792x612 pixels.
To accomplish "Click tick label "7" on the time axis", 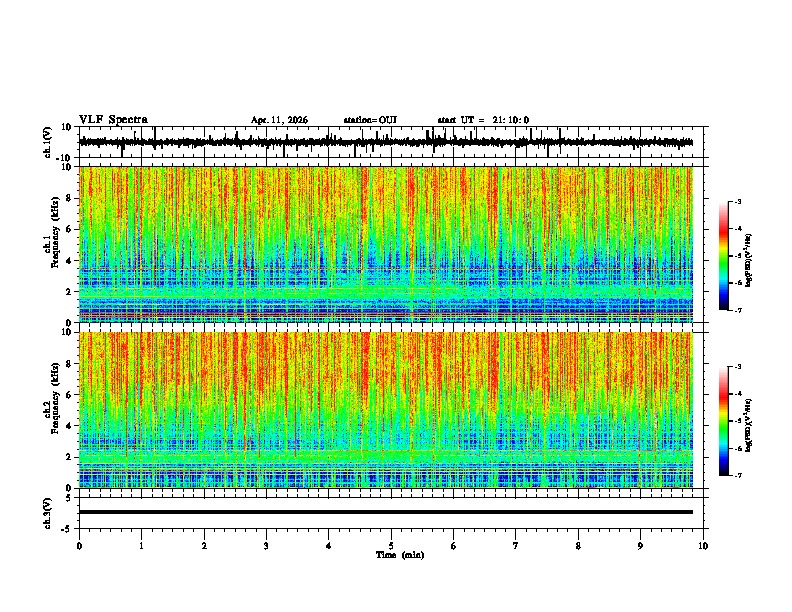I will click(516, 546).
